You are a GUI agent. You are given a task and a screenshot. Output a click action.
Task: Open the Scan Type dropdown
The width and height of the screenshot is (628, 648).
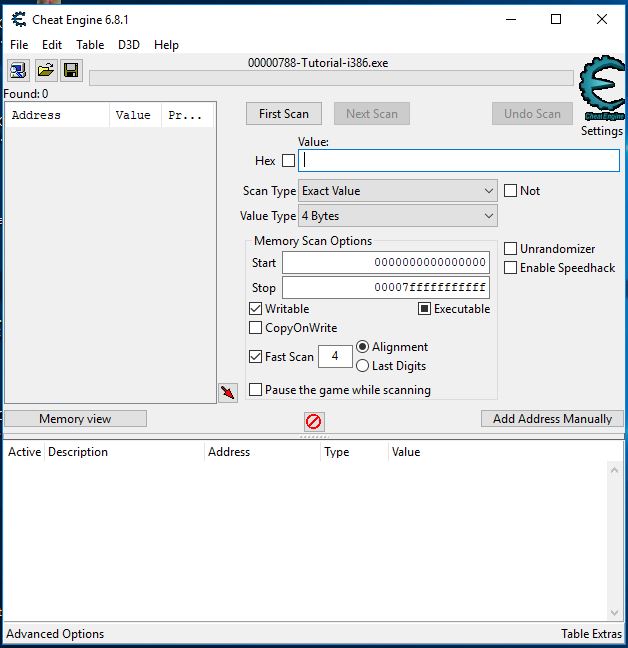coord(397,191)
